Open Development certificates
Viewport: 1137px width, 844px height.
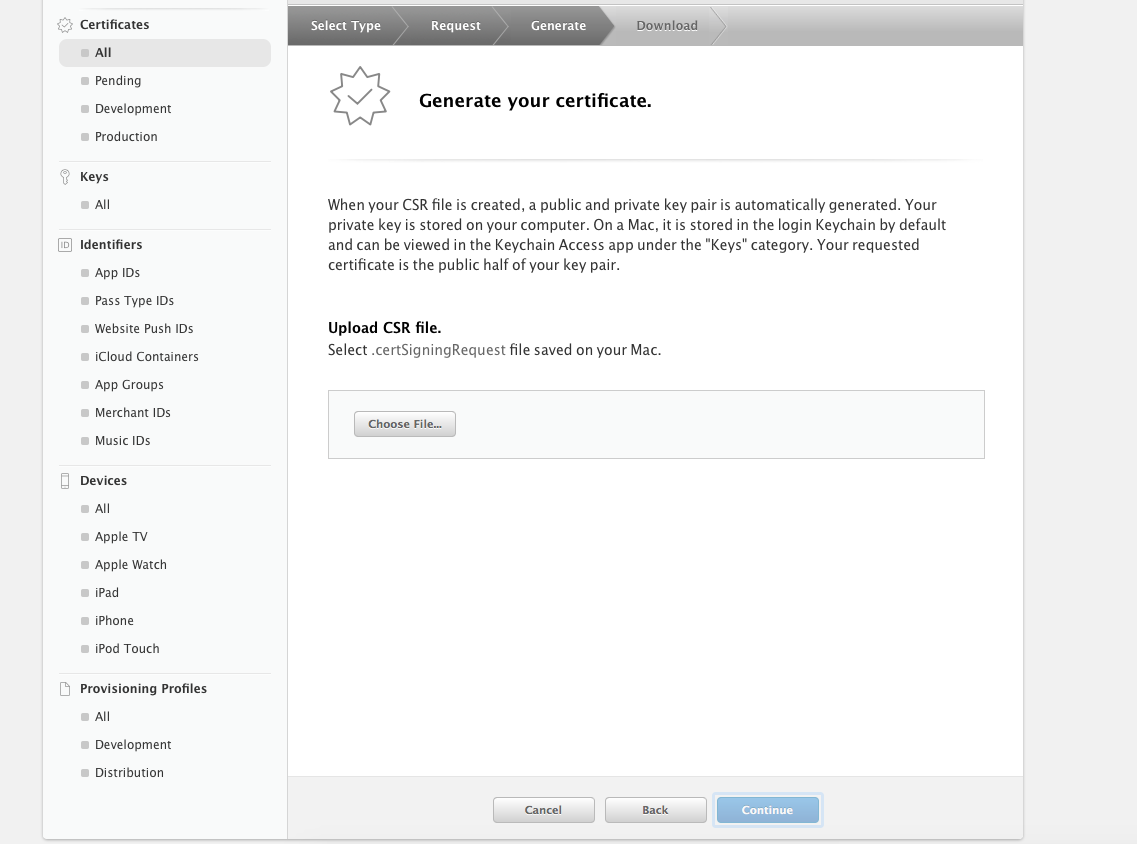click(x=133, y=109)
